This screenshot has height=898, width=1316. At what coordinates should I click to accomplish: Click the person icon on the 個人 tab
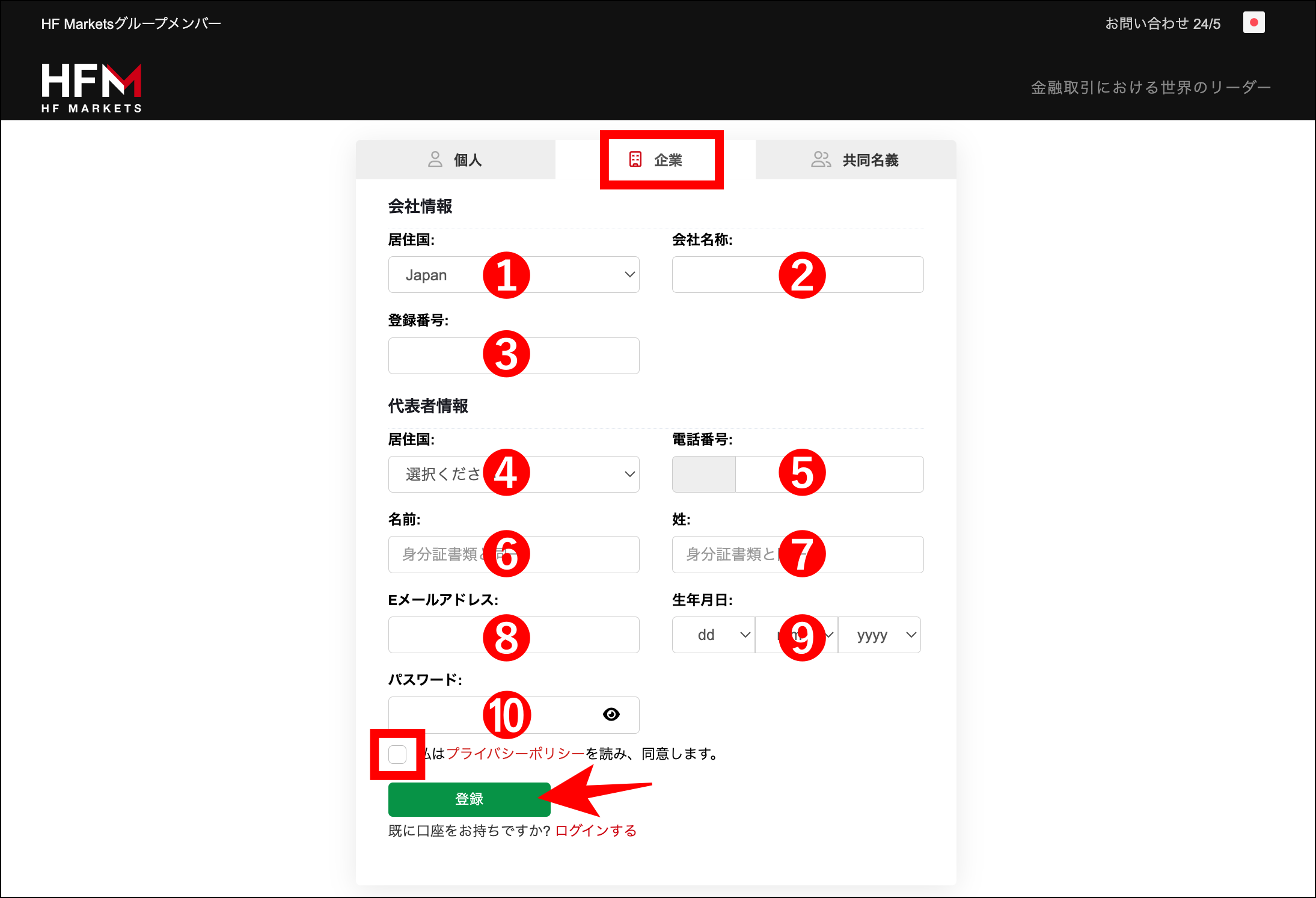click(435, 160)
